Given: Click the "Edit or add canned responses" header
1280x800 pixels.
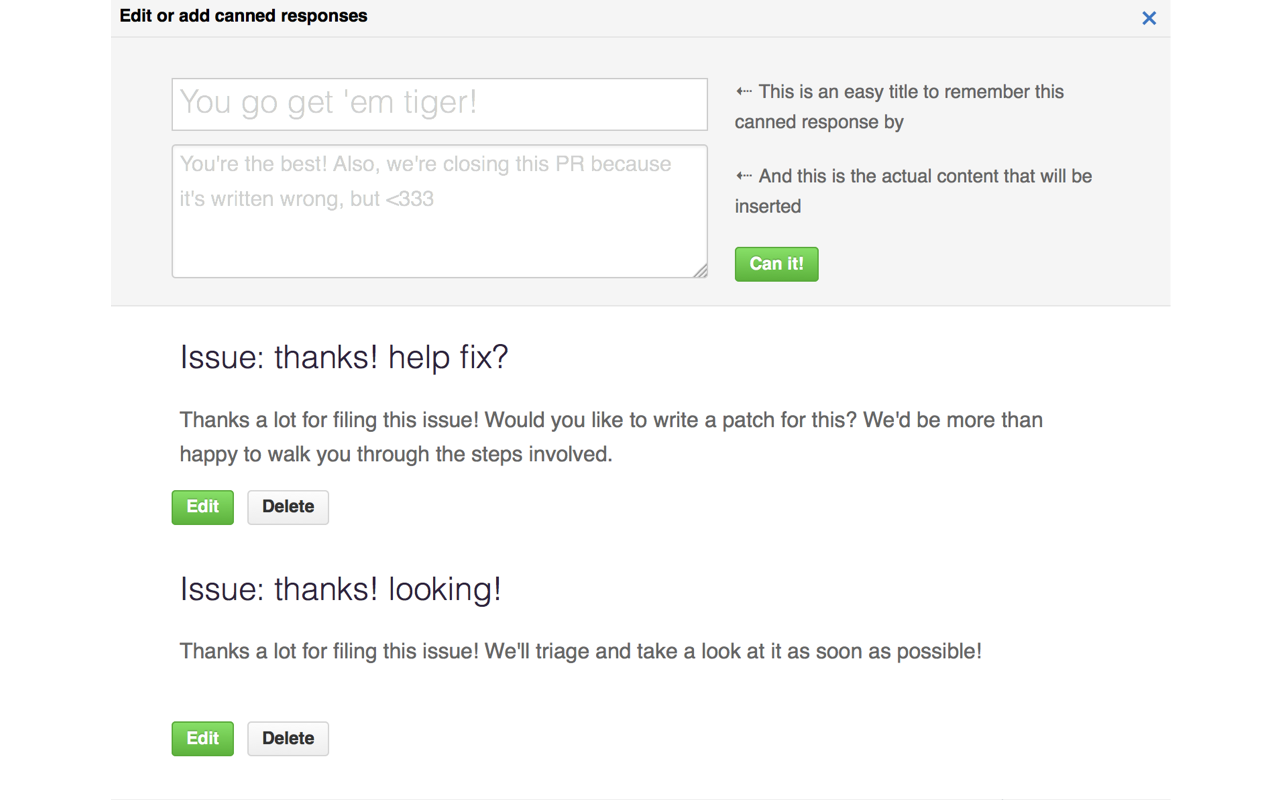Looking at the screenshot, I should 243,16.
